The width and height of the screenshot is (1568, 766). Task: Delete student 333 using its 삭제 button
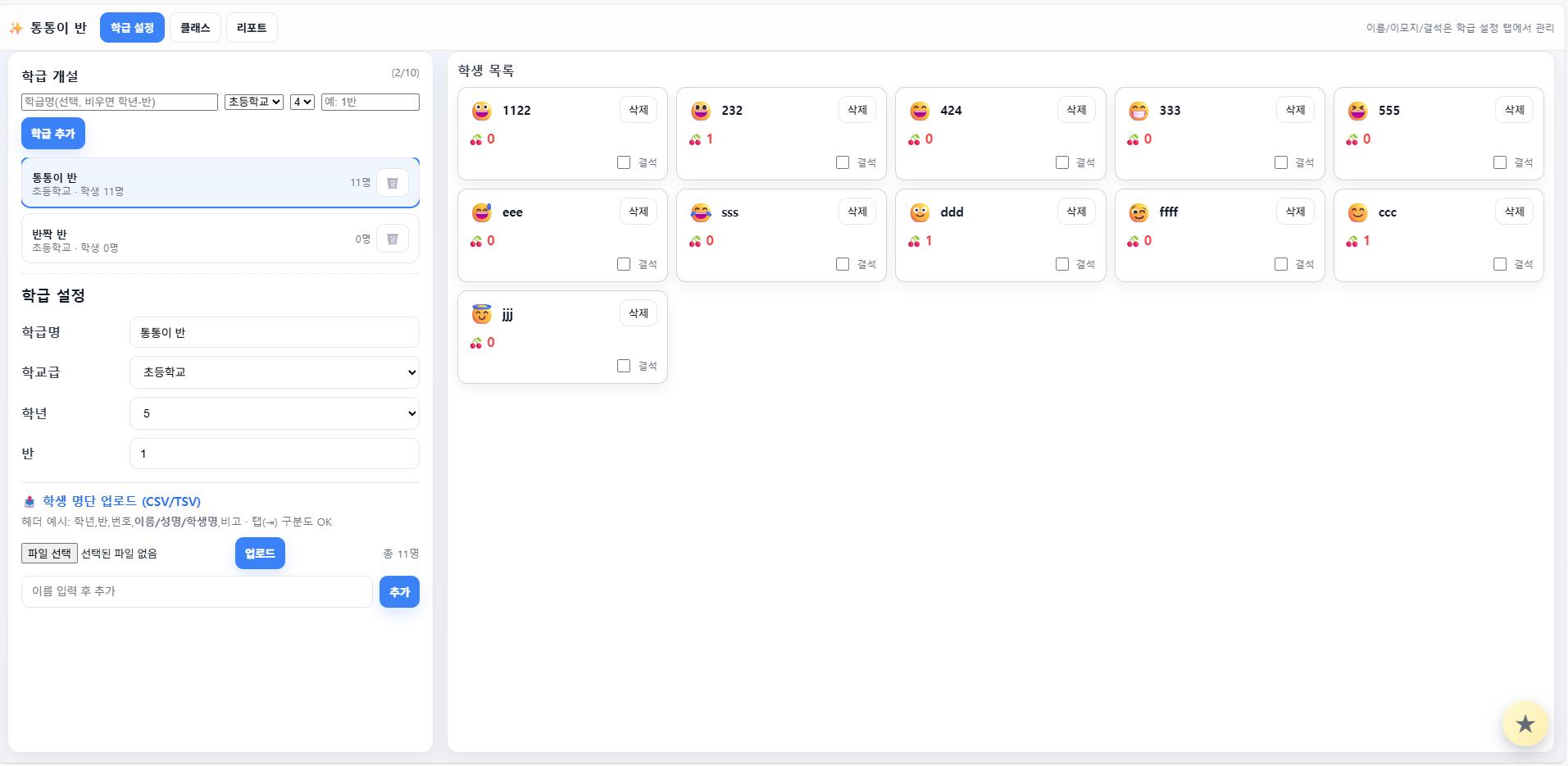point(1295,110)
